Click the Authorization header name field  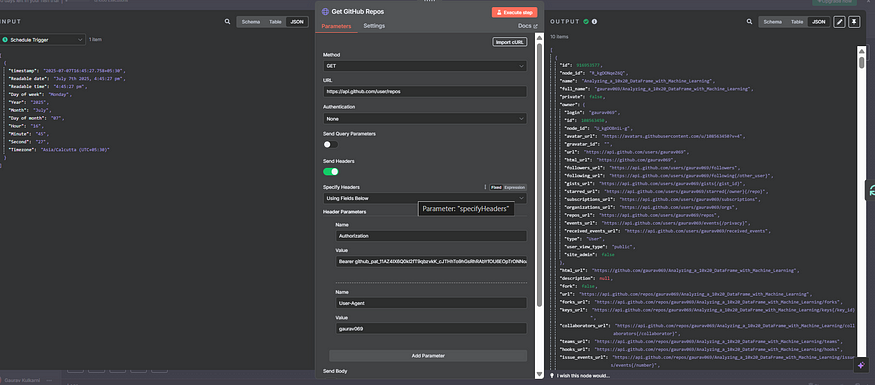431,236
